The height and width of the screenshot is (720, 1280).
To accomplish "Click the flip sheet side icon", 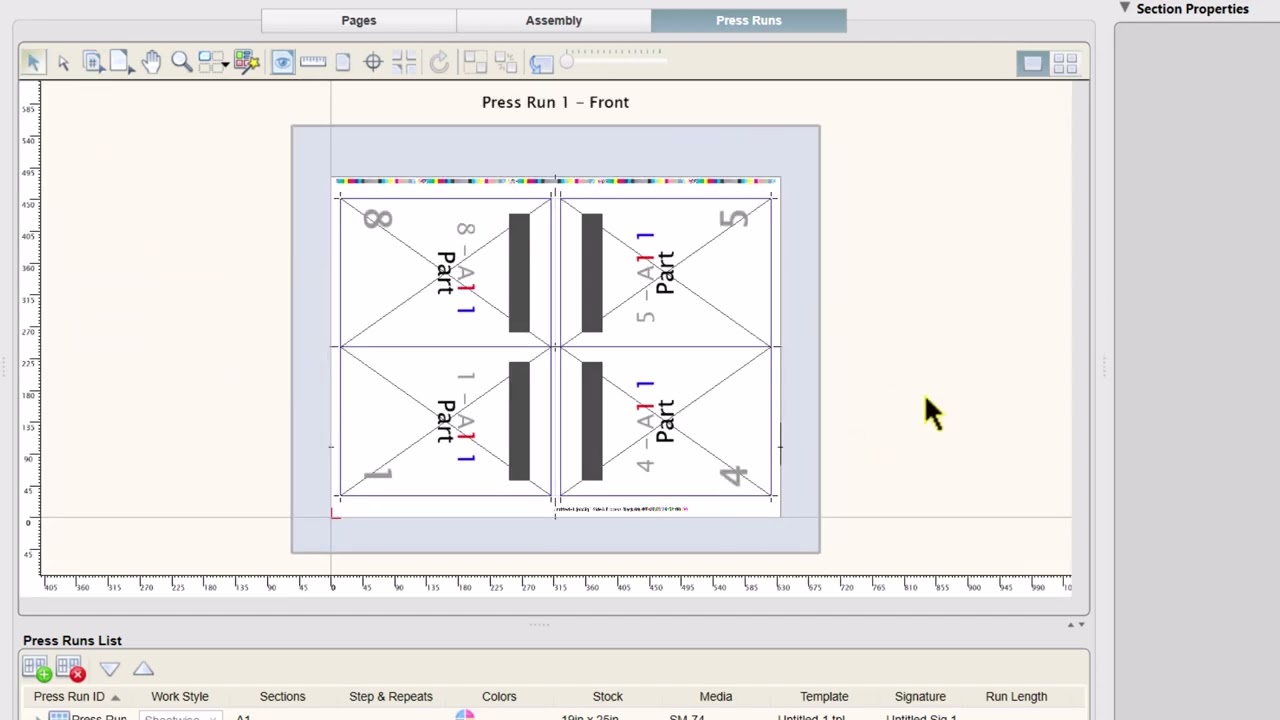I will coord(541,63).
